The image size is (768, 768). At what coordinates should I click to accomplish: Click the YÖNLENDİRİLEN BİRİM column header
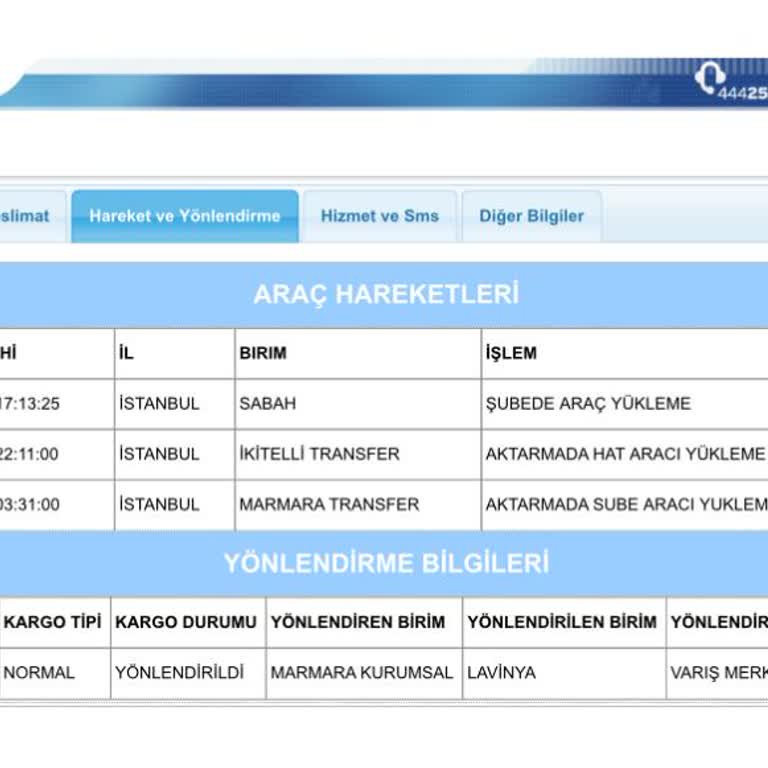[x=564, y=622]
